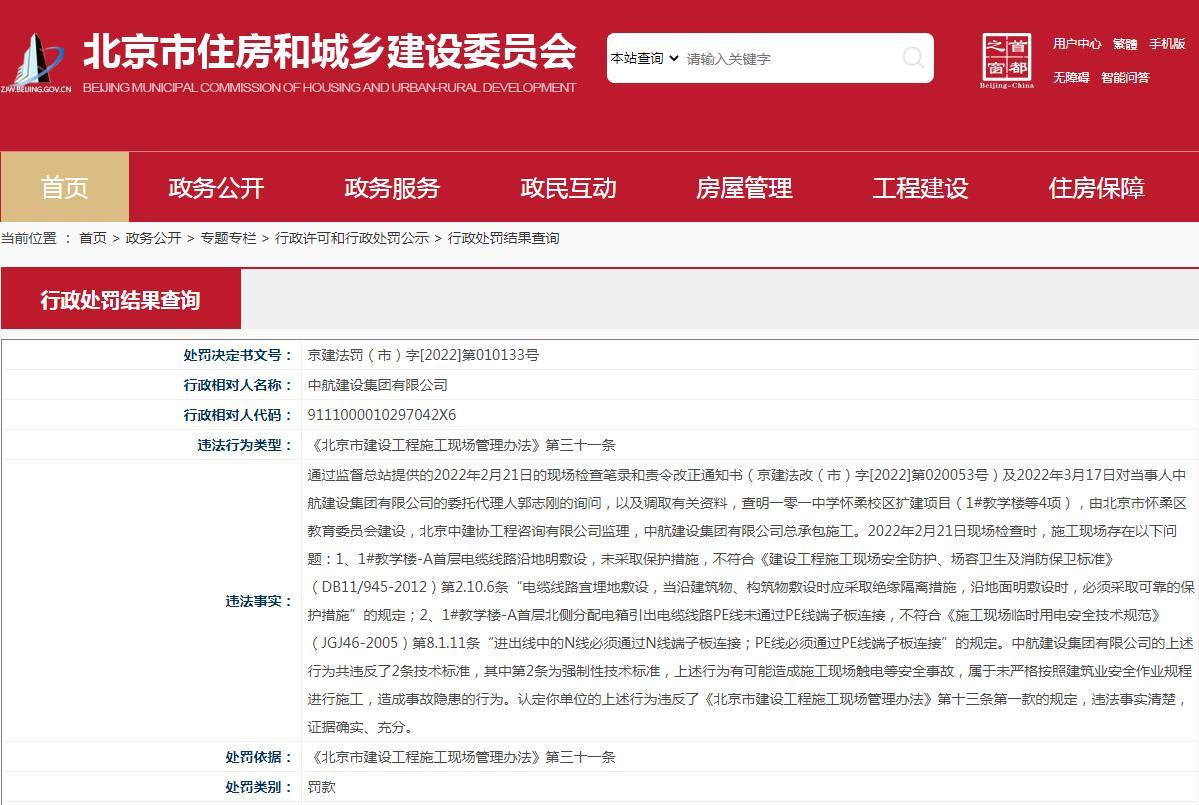Click breadcrumb 政务公开 link
Screen dimensions: 1199x805
pos(153,238)
